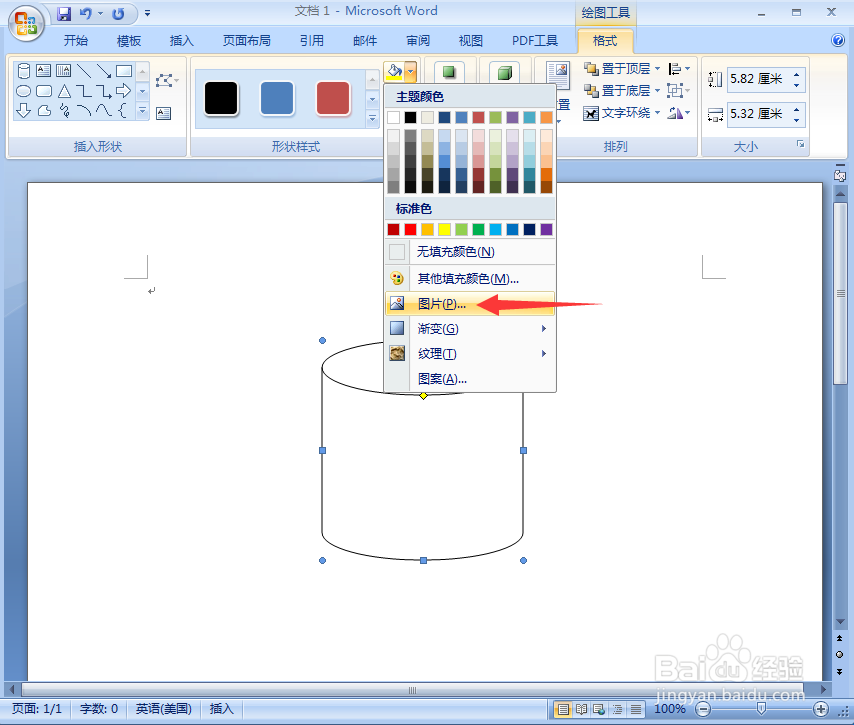This screenshot has height=725, width=854.
Task: Switch to Draft view
Action: point(635,709)
